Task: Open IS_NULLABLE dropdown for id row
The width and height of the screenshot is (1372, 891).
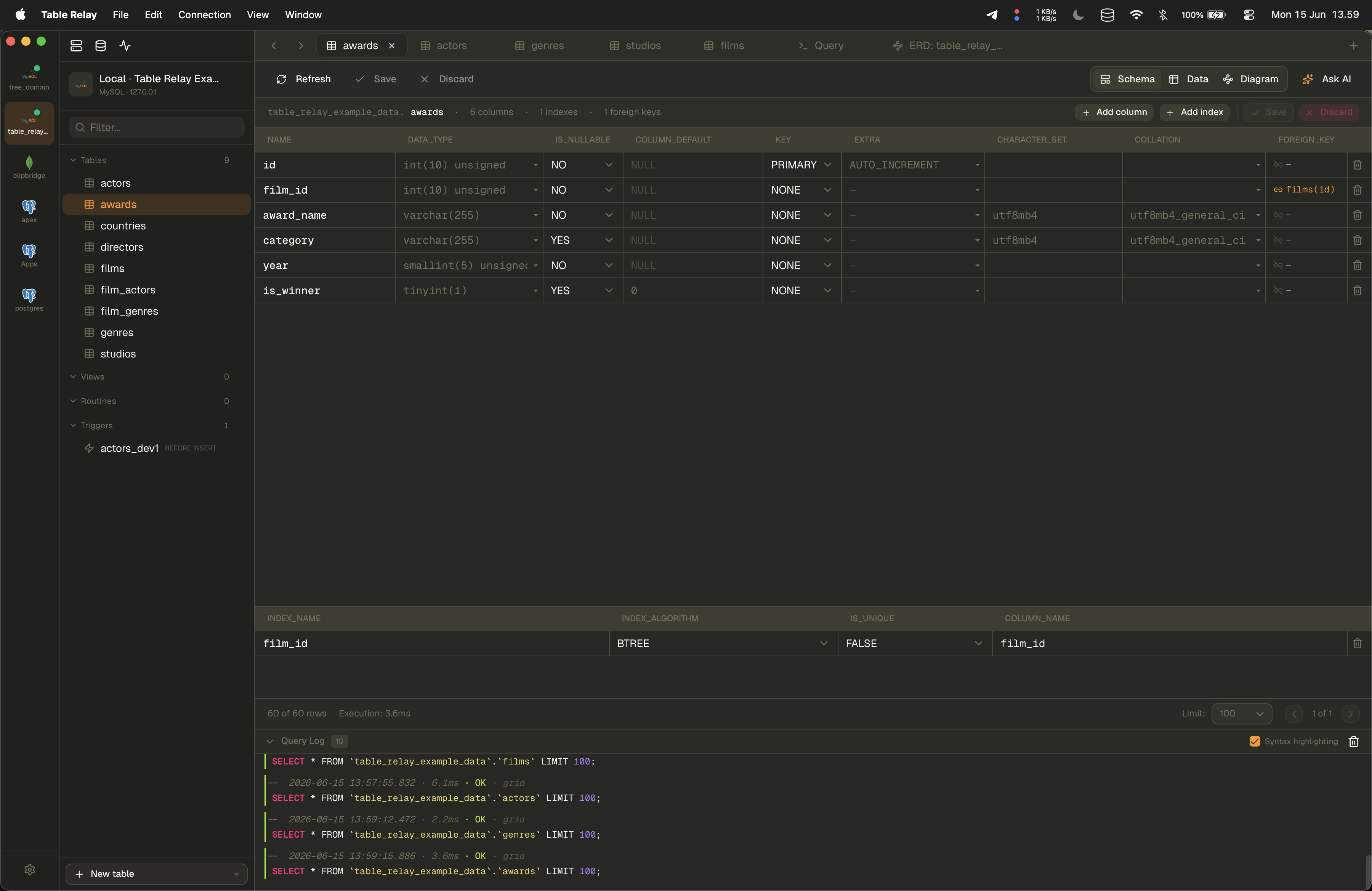Action: click(582, 165)
